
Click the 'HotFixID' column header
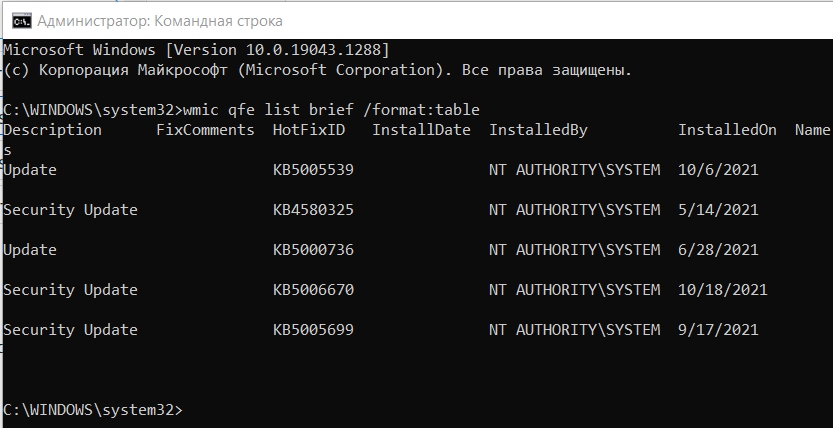coord(309,130)
